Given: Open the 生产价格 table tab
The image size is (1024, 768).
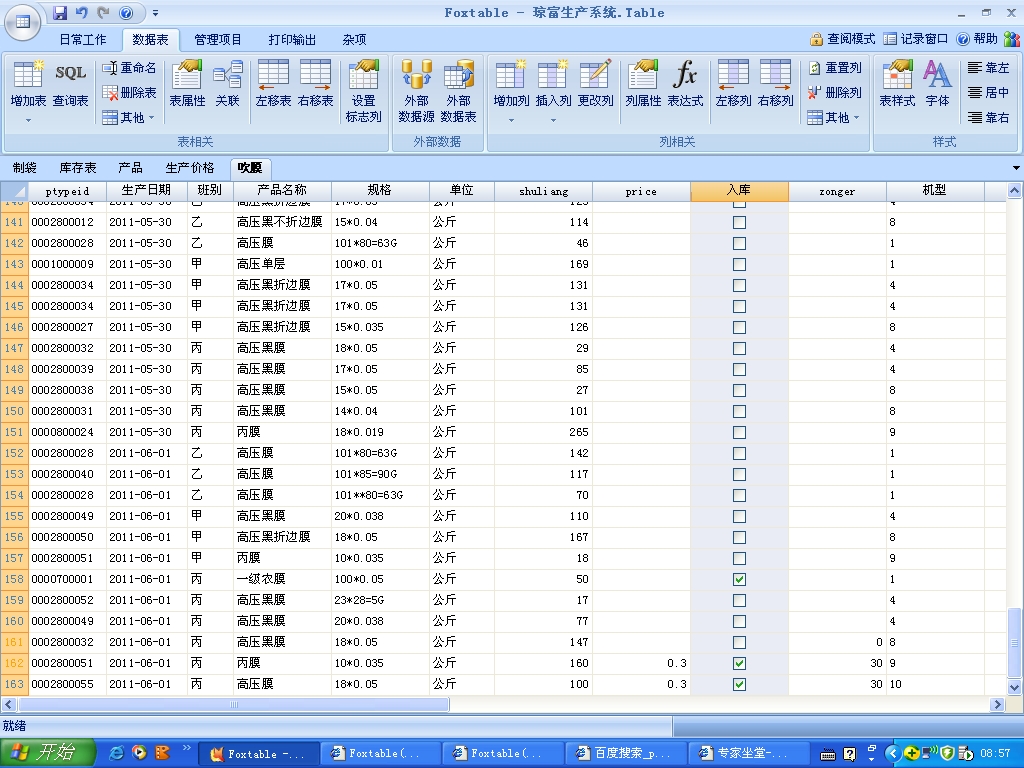Looking at the screenshot, I should 189,168.
